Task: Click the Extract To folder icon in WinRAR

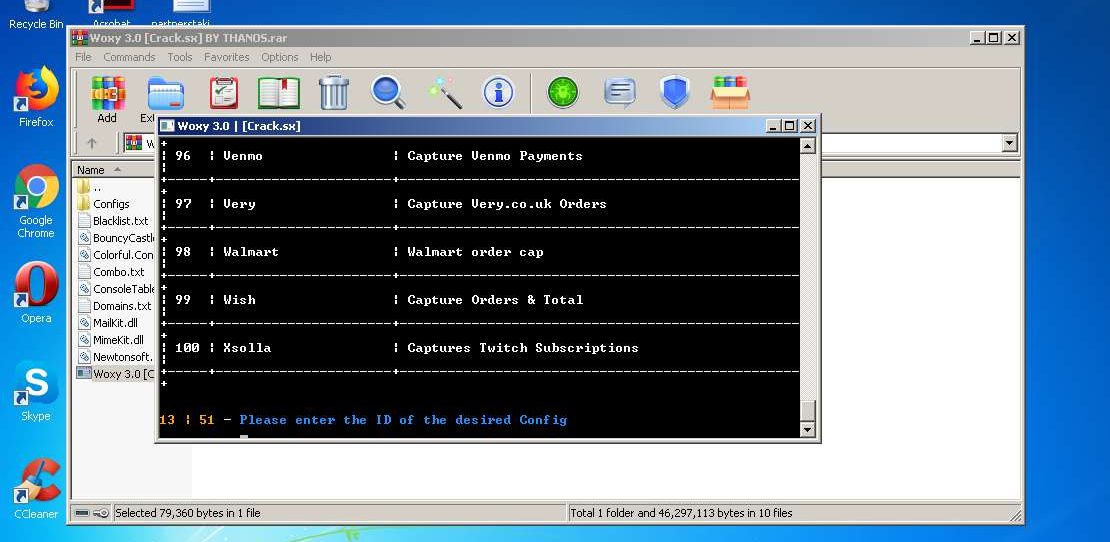Action: (166, 93)
